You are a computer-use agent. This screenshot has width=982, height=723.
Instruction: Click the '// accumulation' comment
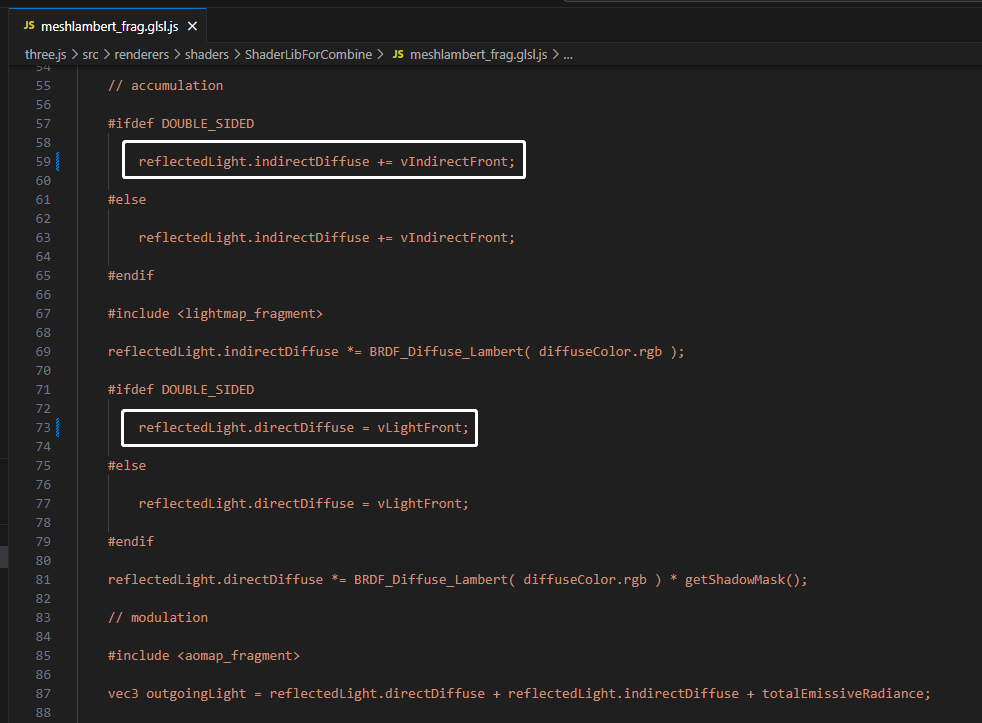pyautogui.click(x=165, y=86)
